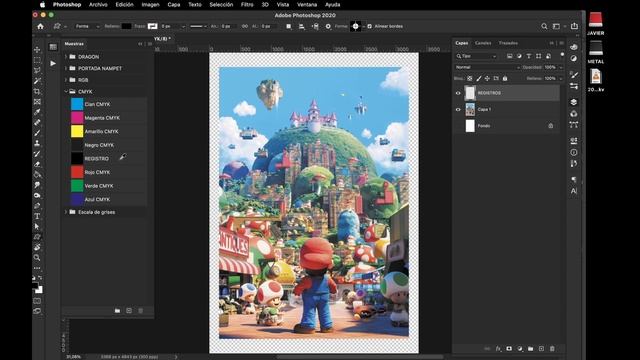
Task: Hide the Capa 1 layer eye
Action: point(458,109)
